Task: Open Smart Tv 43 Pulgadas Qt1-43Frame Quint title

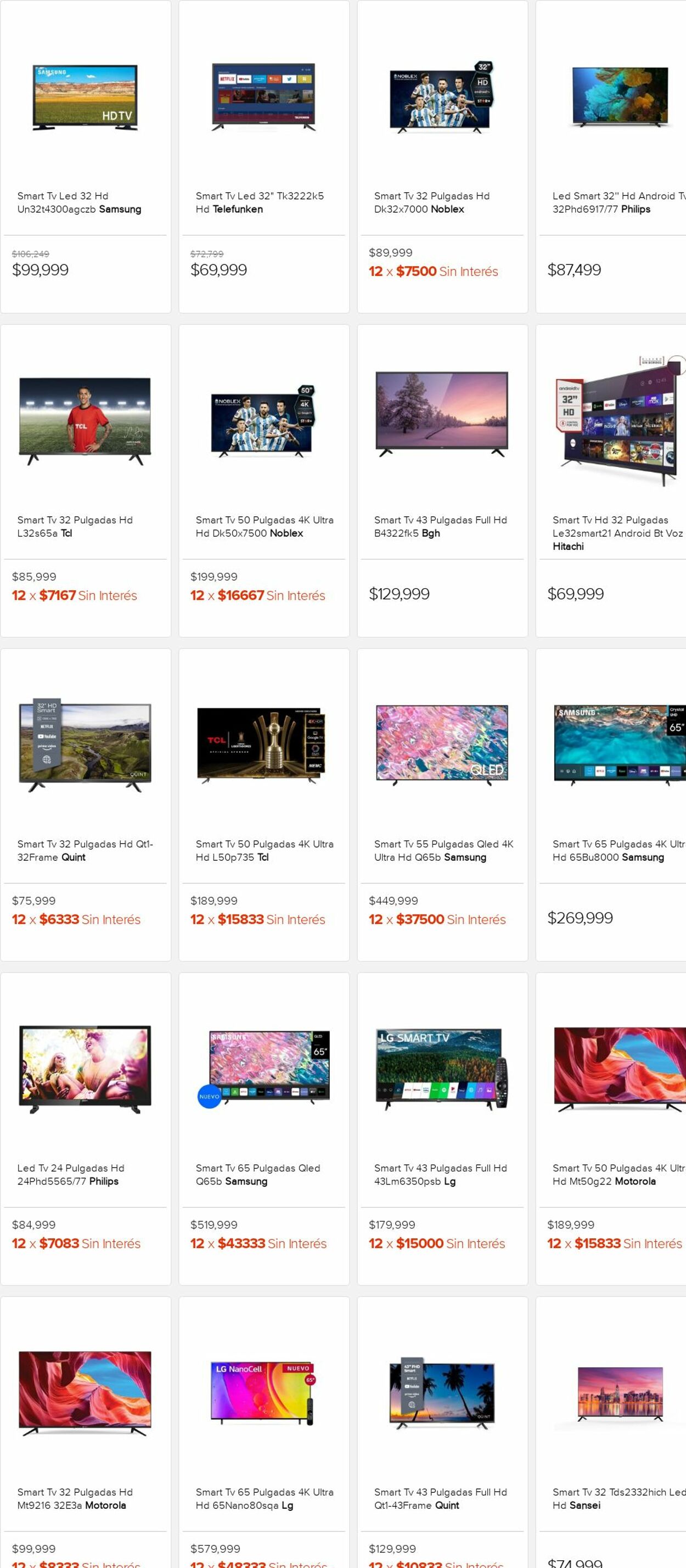Action: point(441,1498)
